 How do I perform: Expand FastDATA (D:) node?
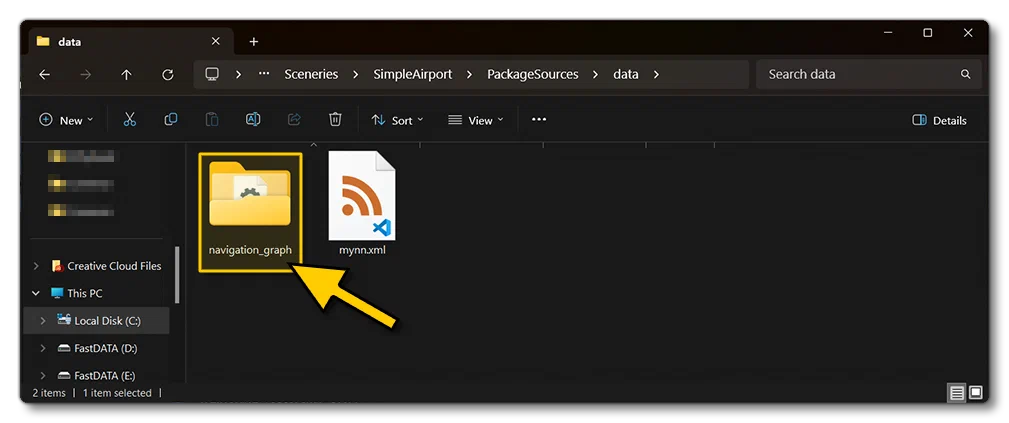(x=42, y=348)
